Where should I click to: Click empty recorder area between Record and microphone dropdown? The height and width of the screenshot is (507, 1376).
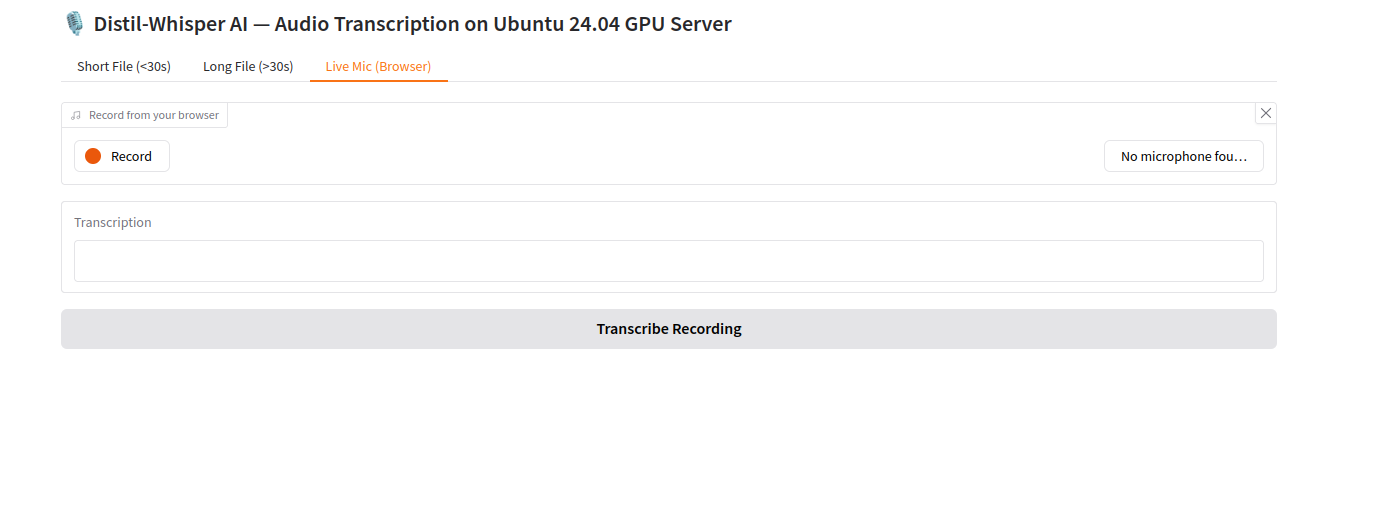(636, 156)
